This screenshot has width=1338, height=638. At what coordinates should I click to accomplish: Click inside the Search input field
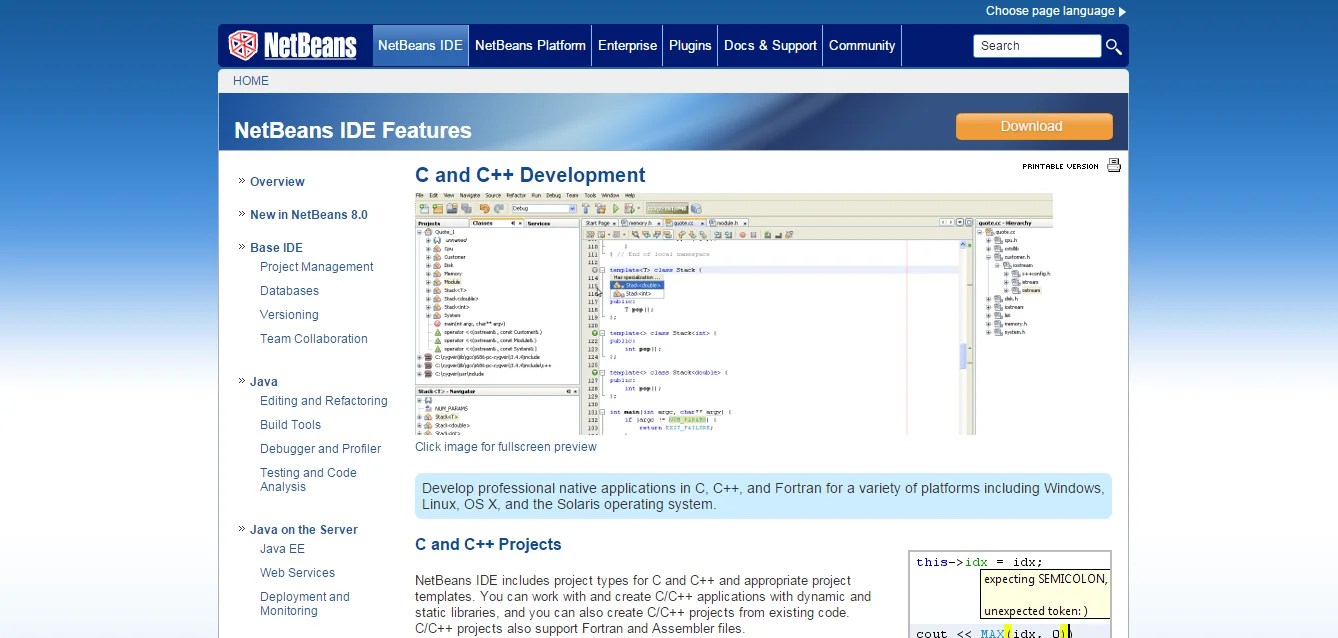(1036, 45)
